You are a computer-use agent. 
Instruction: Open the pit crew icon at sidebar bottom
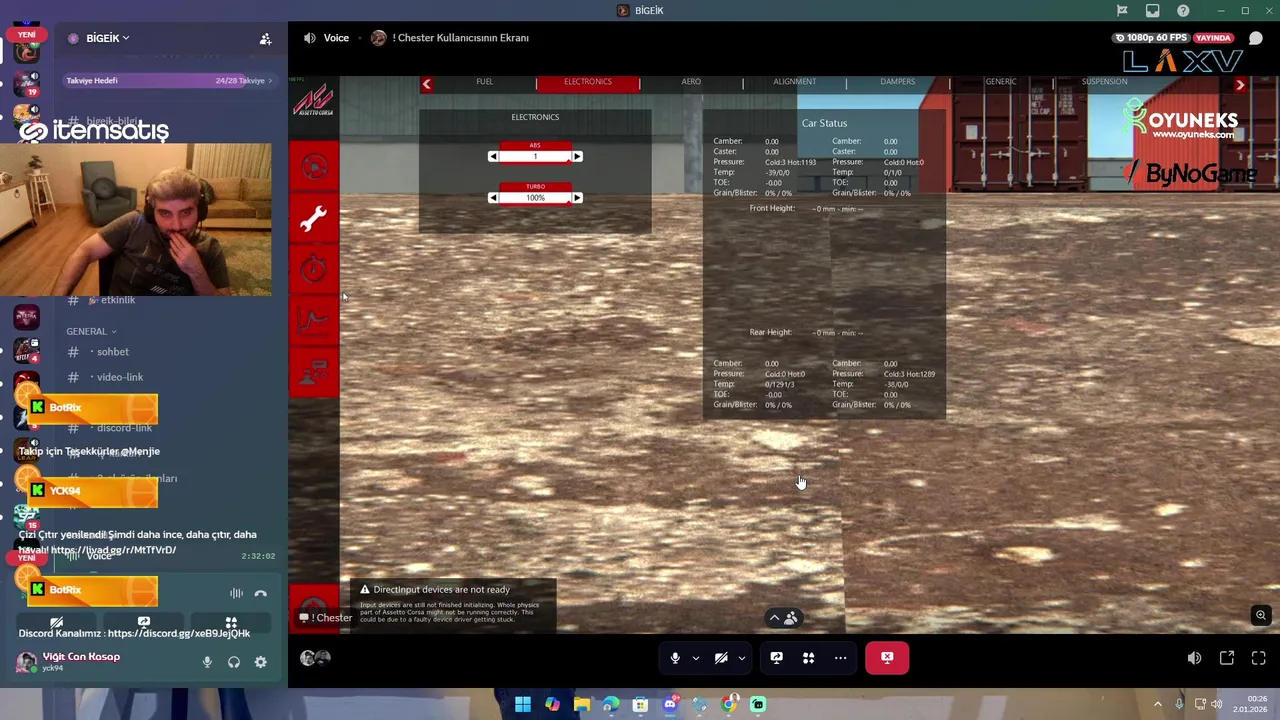tap(314, 373)
